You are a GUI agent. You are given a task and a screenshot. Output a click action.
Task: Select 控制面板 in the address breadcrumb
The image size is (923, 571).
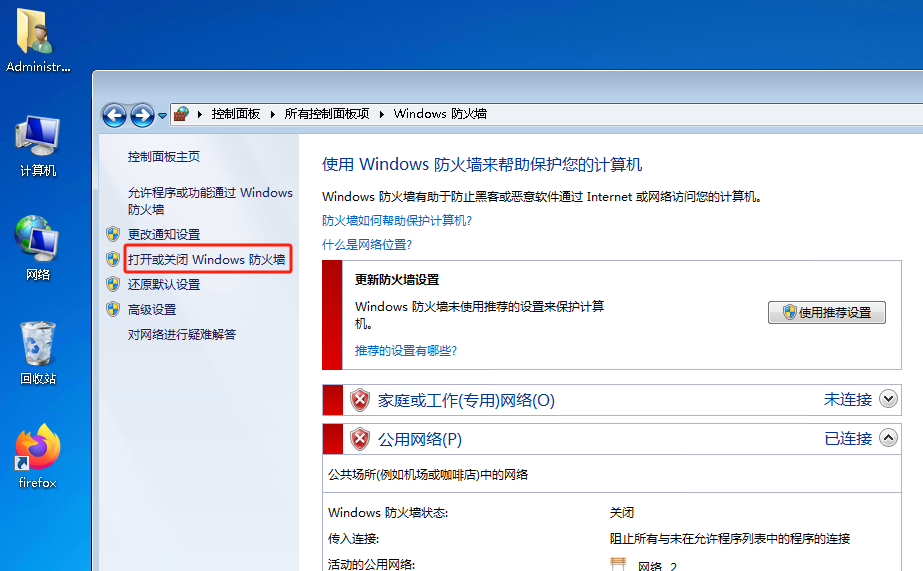point(236,114)
